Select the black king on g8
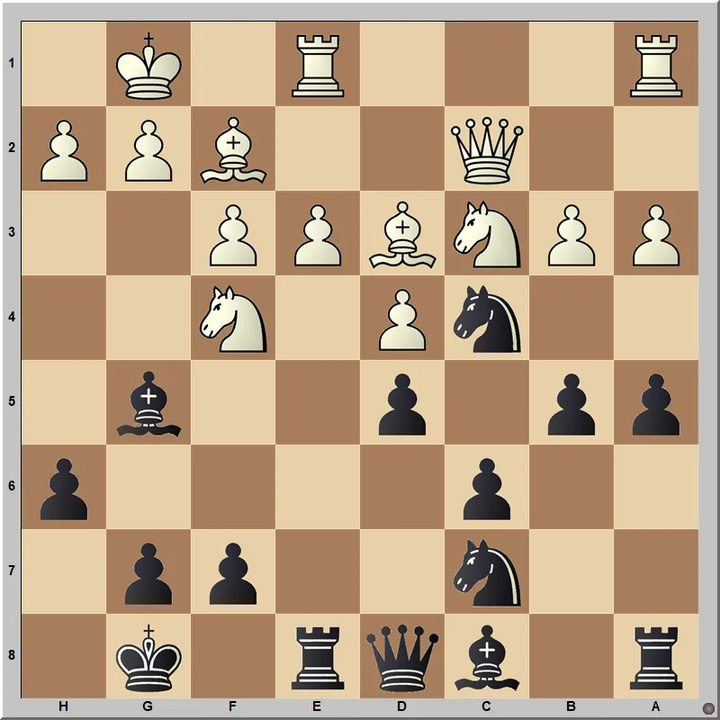The width and height of the screenshot is (720, 720). [x=149, y=656]
